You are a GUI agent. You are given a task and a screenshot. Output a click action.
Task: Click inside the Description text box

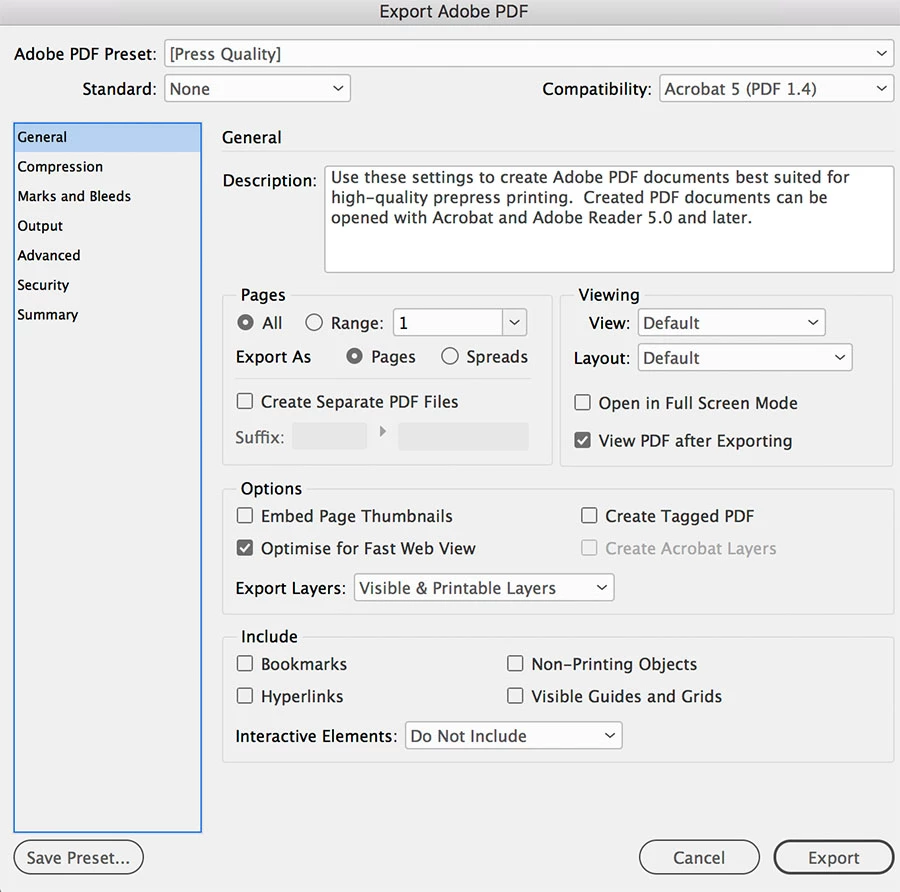(609, 219)
